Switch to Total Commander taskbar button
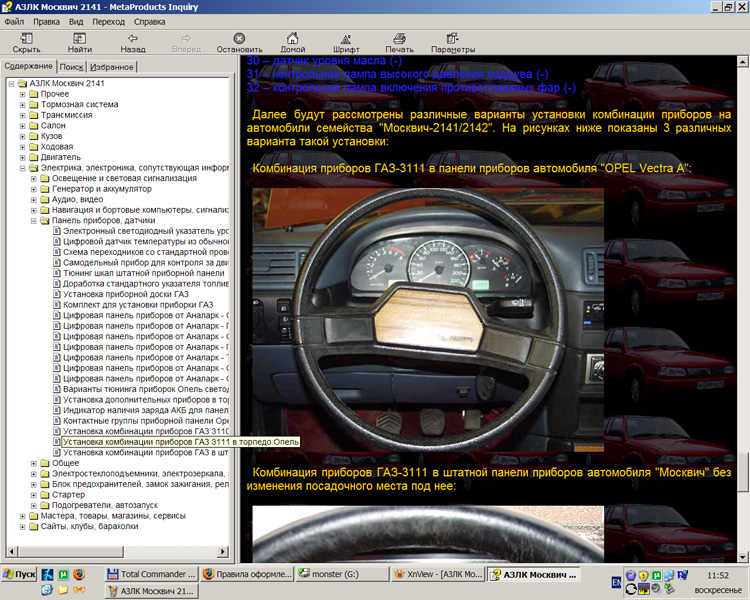 coord(151,574)
